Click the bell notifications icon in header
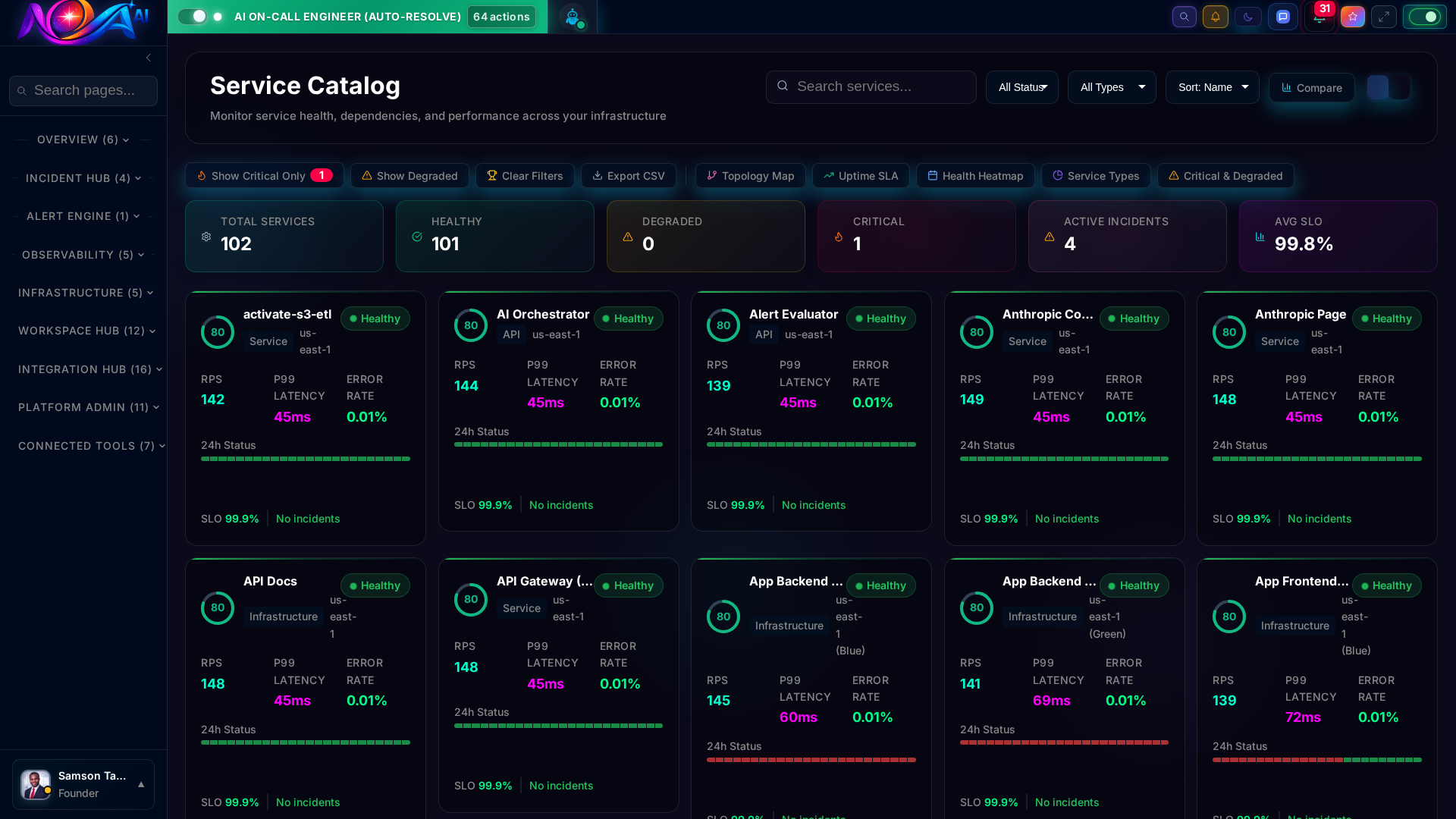 click(x=1215, y=17)
